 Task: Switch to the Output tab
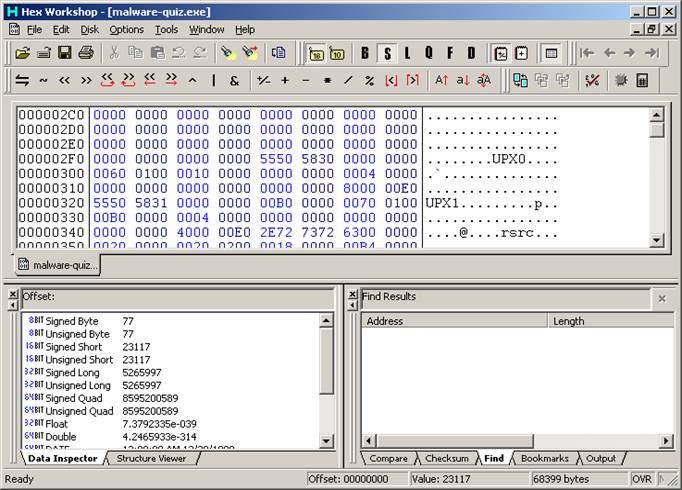click(601, 458)
